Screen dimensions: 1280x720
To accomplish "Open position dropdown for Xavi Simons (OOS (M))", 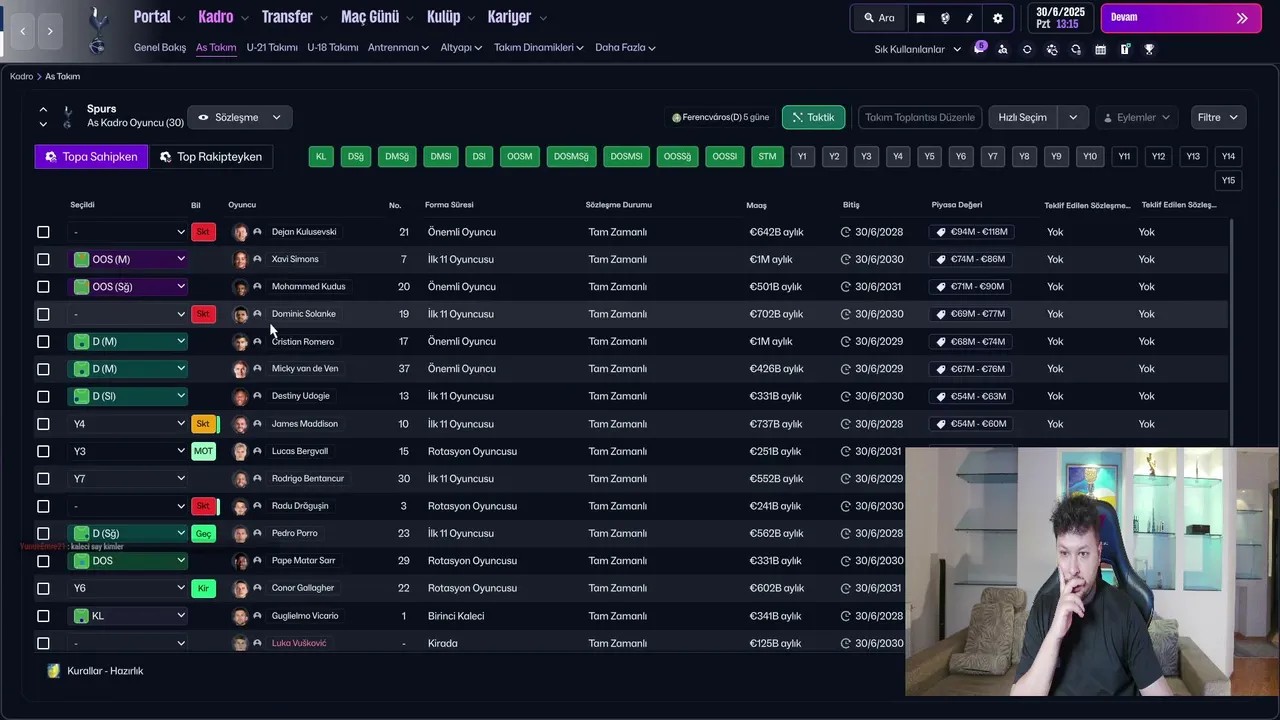I will tap(129, 259).
